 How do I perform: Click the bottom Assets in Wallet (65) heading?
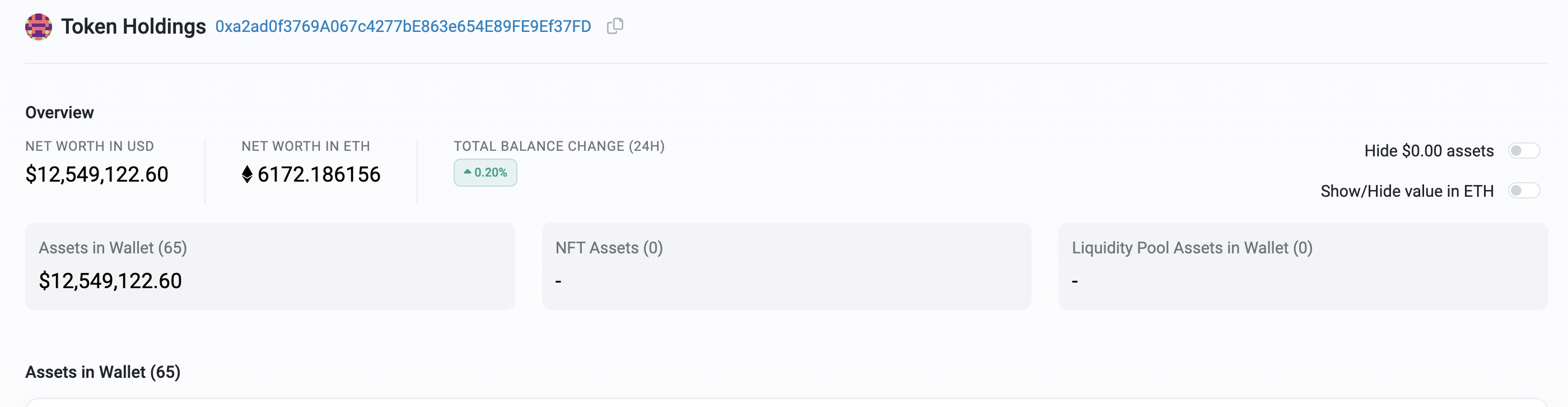[x=103, y=372]
